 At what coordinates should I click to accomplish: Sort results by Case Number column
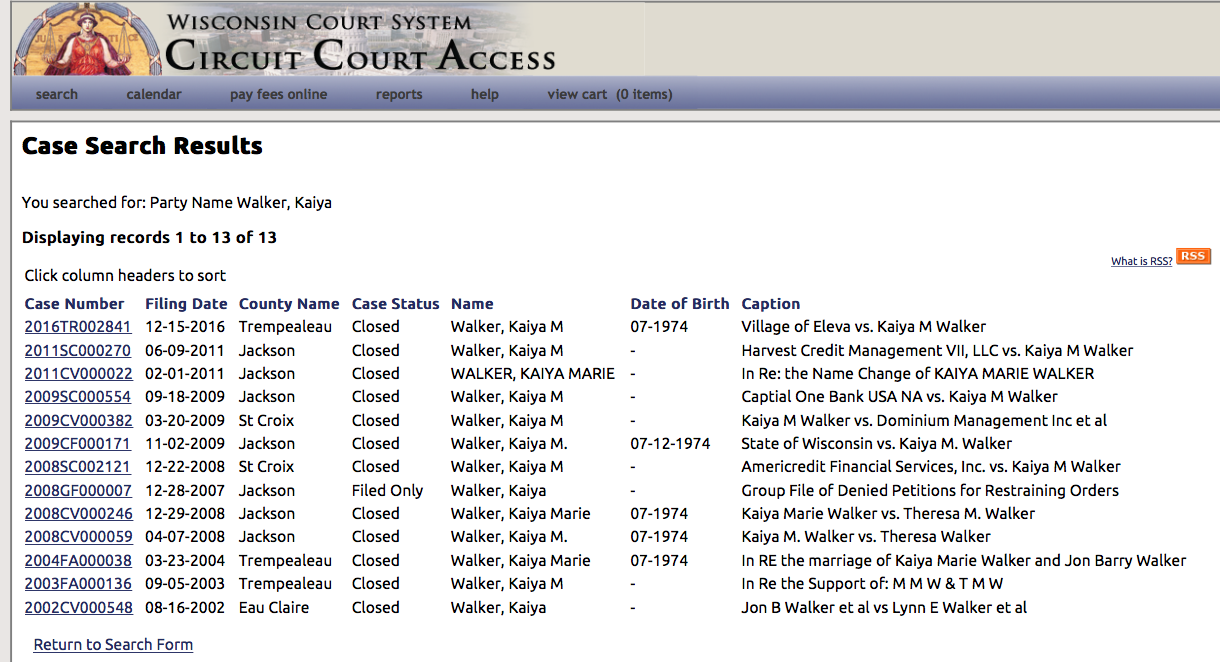click(74, 304)
